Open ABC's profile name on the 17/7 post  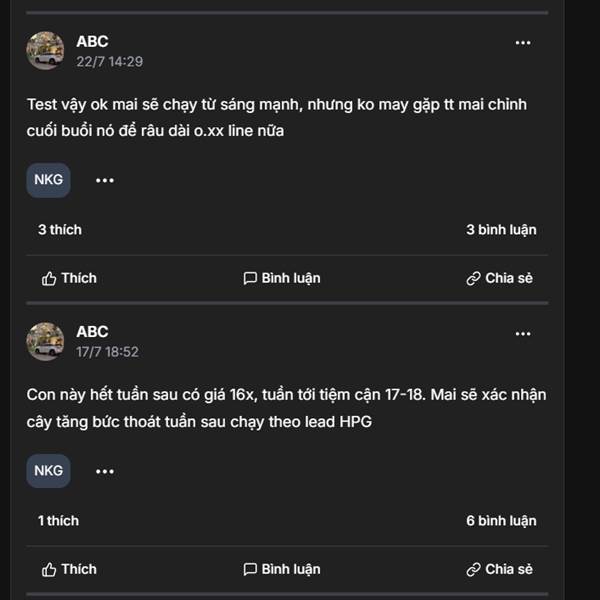[x=92, y=332]
